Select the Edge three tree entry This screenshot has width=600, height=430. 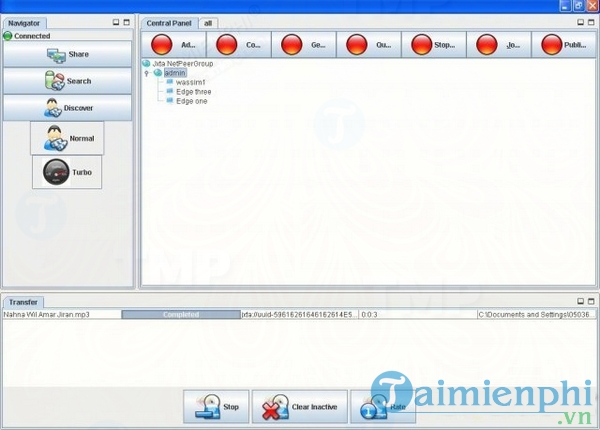[x=193, y=92]
